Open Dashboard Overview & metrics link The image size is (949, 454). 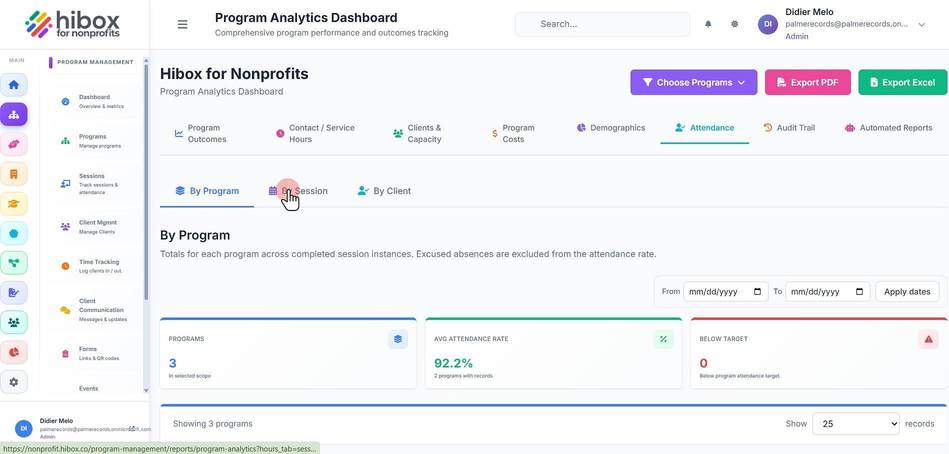(97, 102)
